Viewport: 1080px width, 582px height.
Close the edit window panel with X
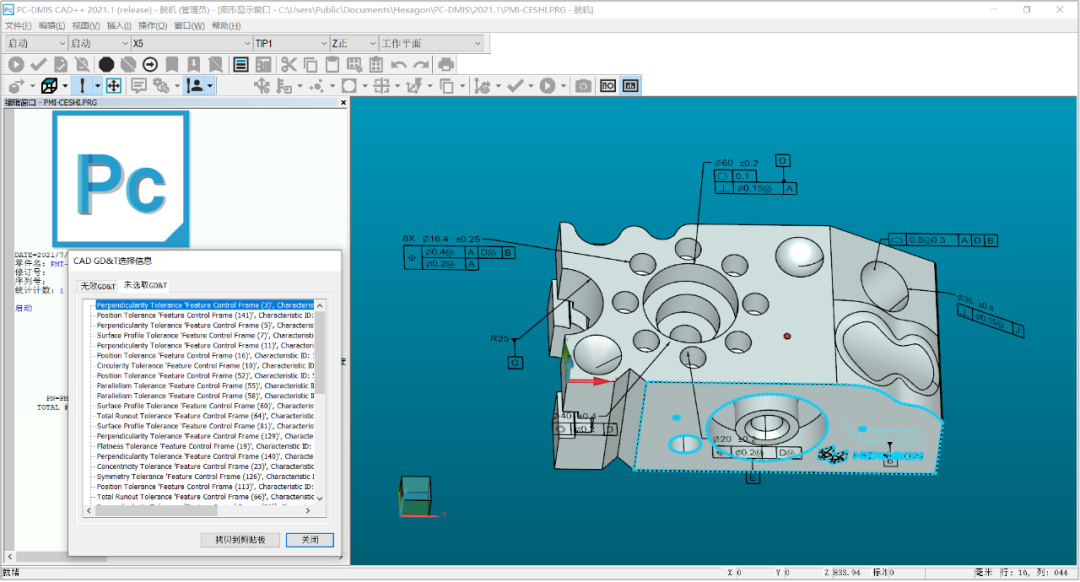[343, 103]
